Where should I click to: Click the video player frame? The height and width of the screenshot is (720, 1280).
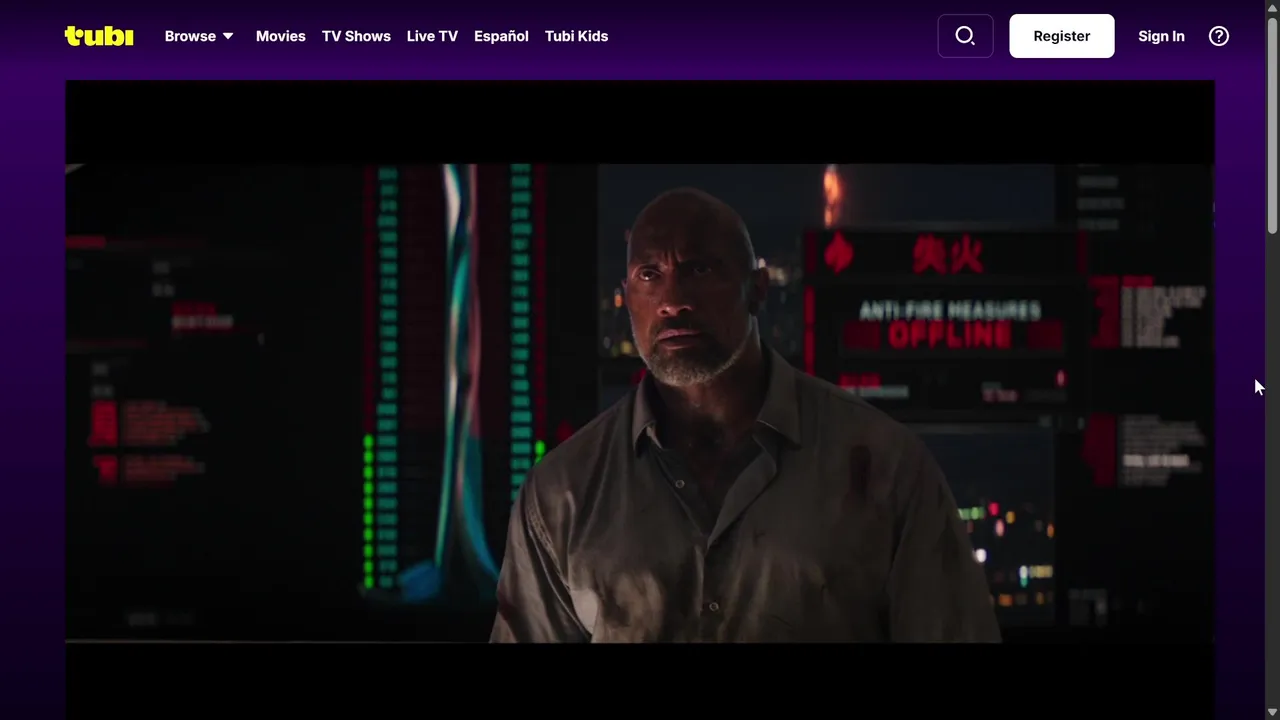pyautogui.click(x=640, y=400)
